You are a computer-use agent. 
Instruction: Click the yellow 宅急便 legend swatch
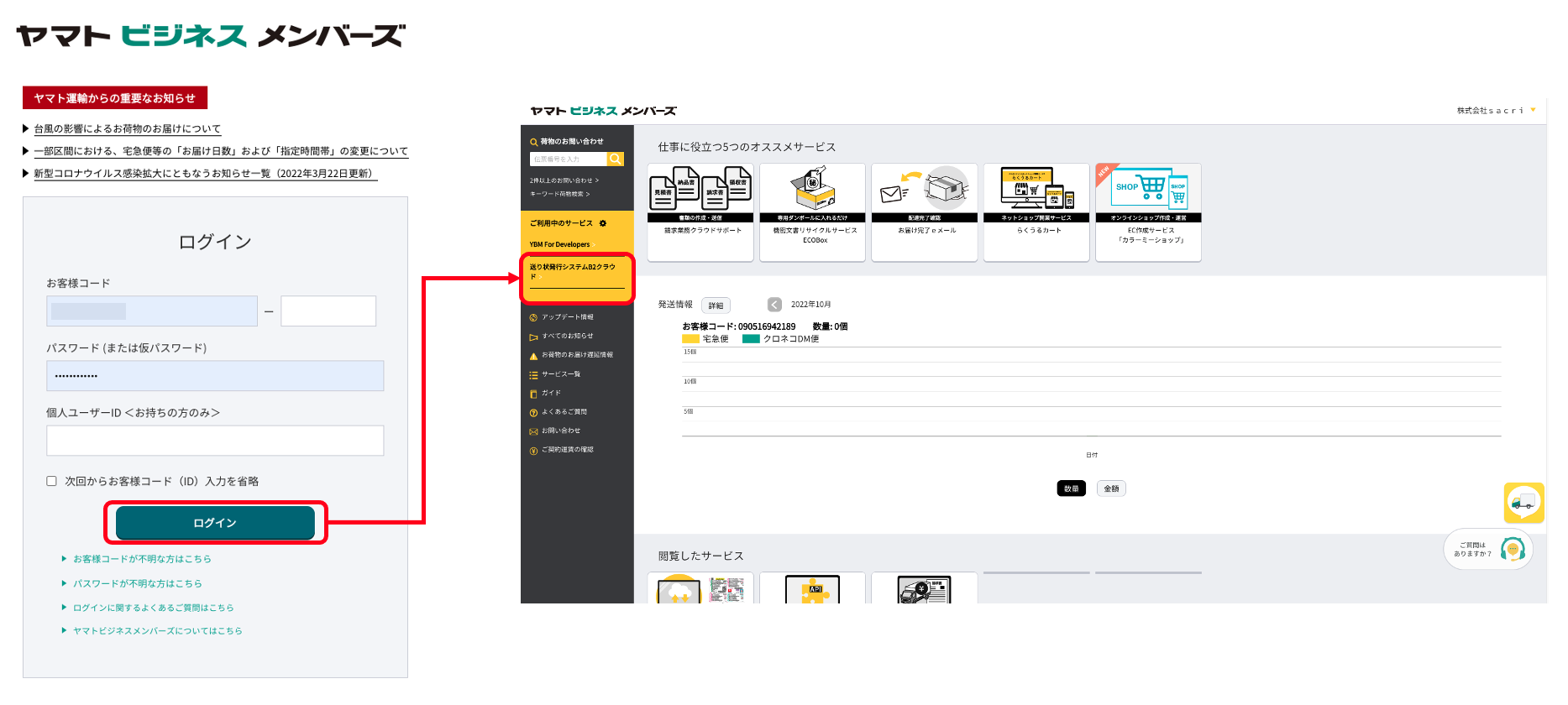(690, 339)
